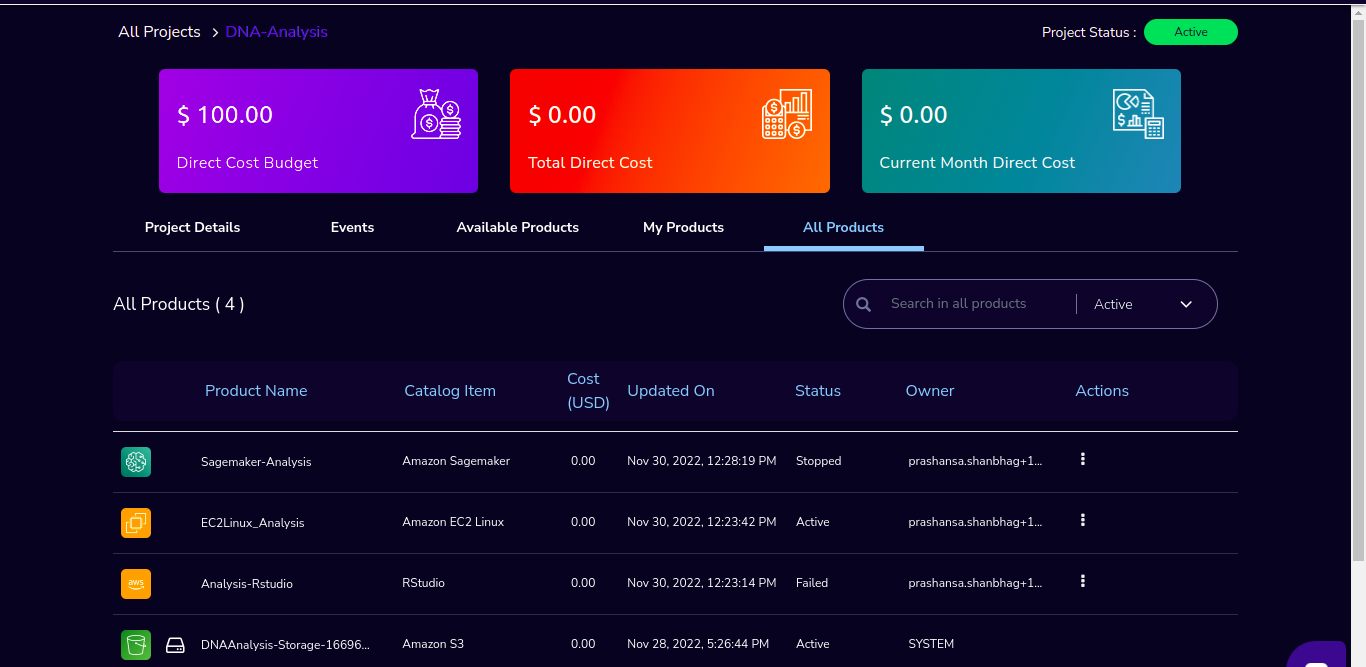The width and height of the screenshot is (1366, 667).
Task: Click the Analysis-Rstudio aws icon
Action: click(x=136, y=584)
